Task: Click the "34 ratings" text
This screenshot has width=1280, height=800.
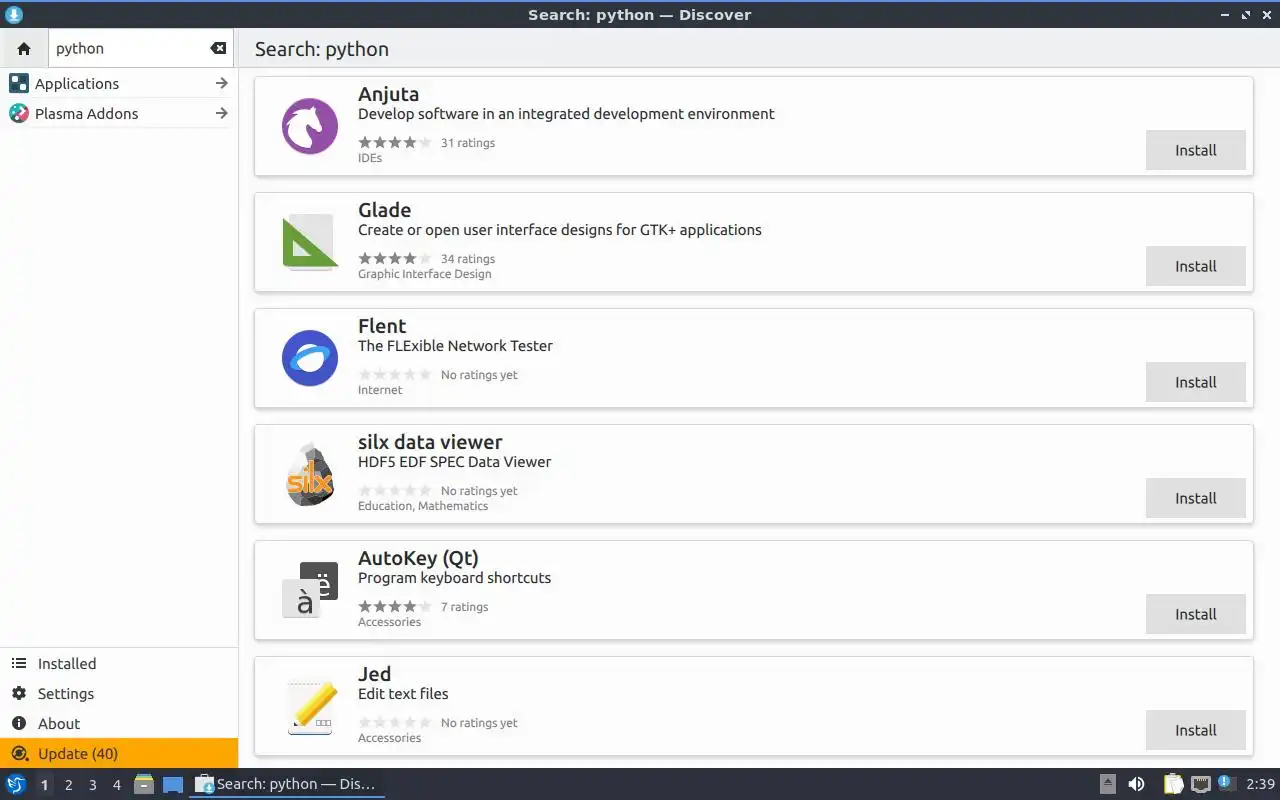Action: (x=468, y=259)
